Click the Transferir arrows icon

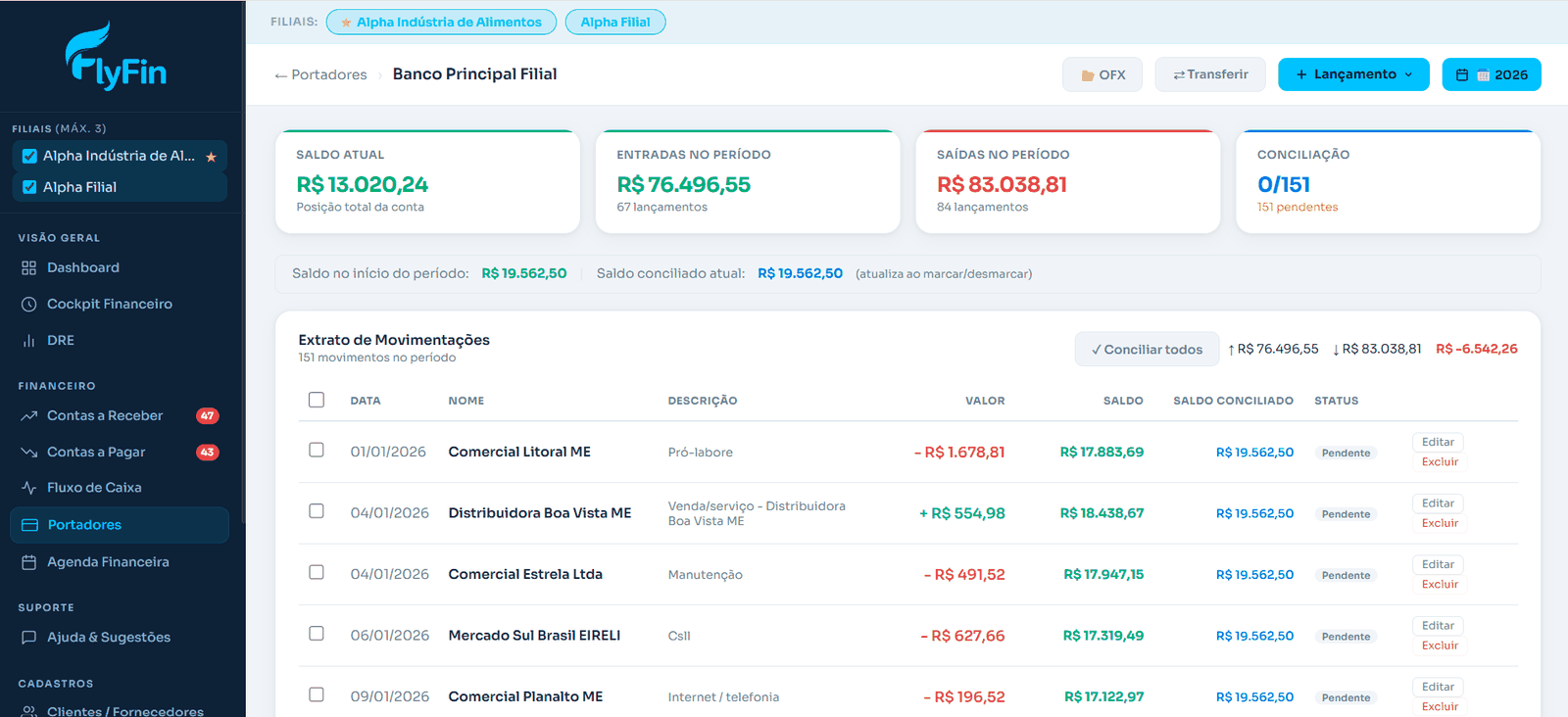1179,74
